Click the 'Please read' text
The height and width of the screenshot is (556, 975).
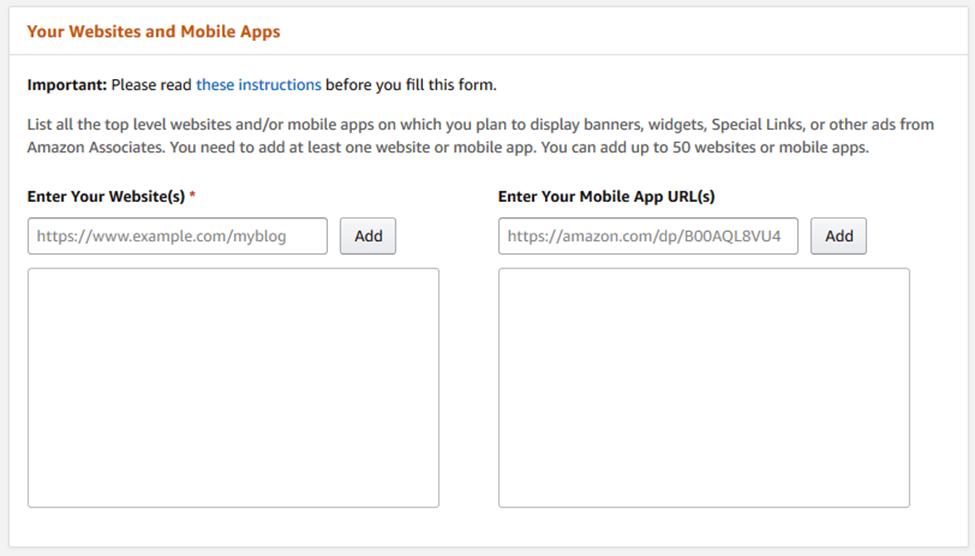click(x=151, y=85)
